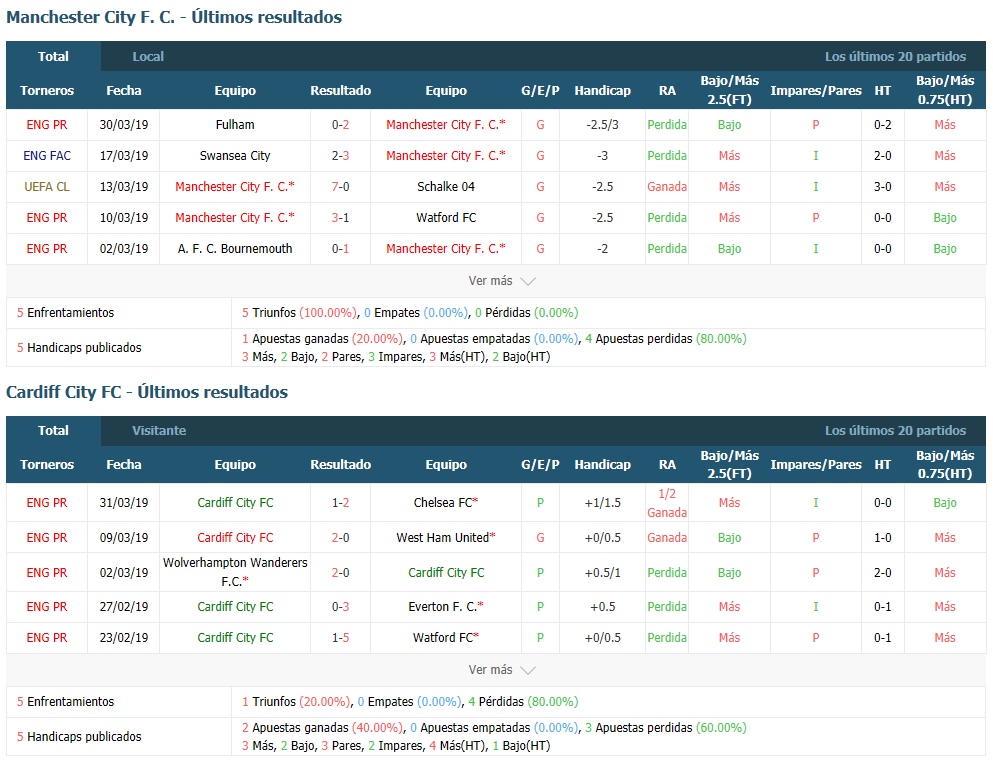This screenshot has width=993, height=763.
Task: Click HT score 1-0 in West Ham row
Action: click(883, 538)
